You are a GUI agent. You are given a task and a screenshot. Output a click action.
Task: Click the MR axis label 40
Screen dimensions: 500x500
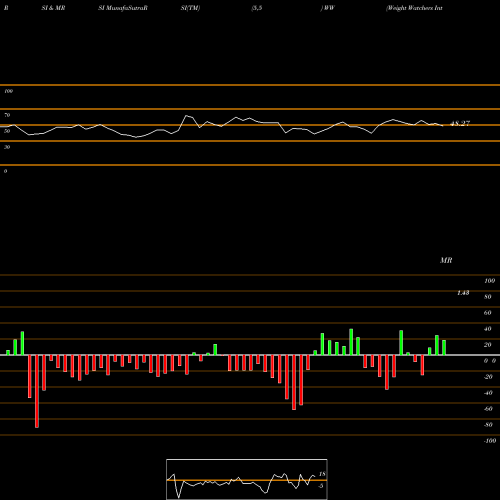[488, 329]
